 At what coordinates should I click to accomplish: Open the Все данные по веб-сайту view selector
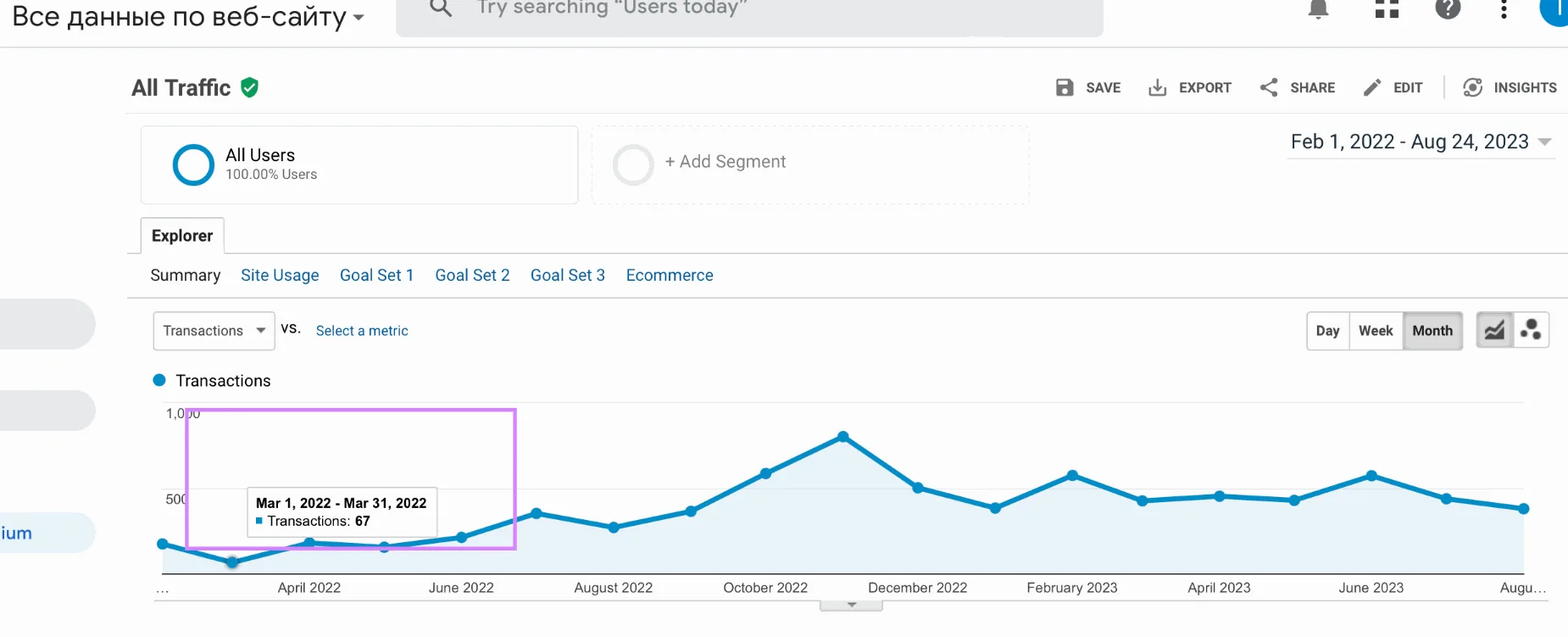click(x=188, y=17)
